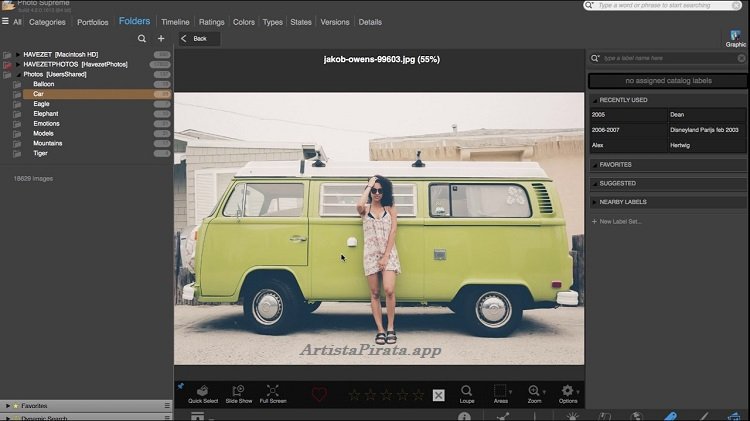Switch to the Categories tab
The height and width of the screenshot is (421, 750).
47,22
